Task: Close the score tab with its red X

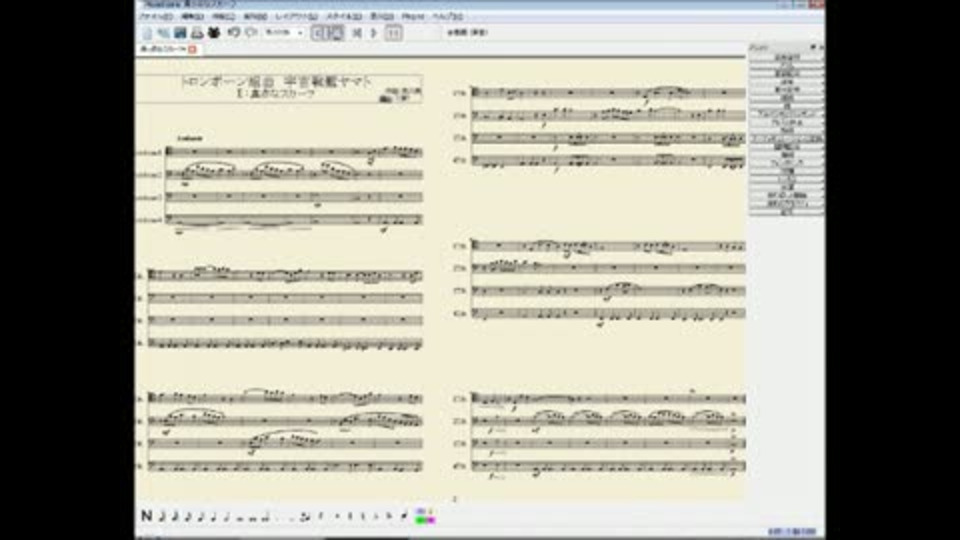Action: pyautogui.click(x=192, y=49)
